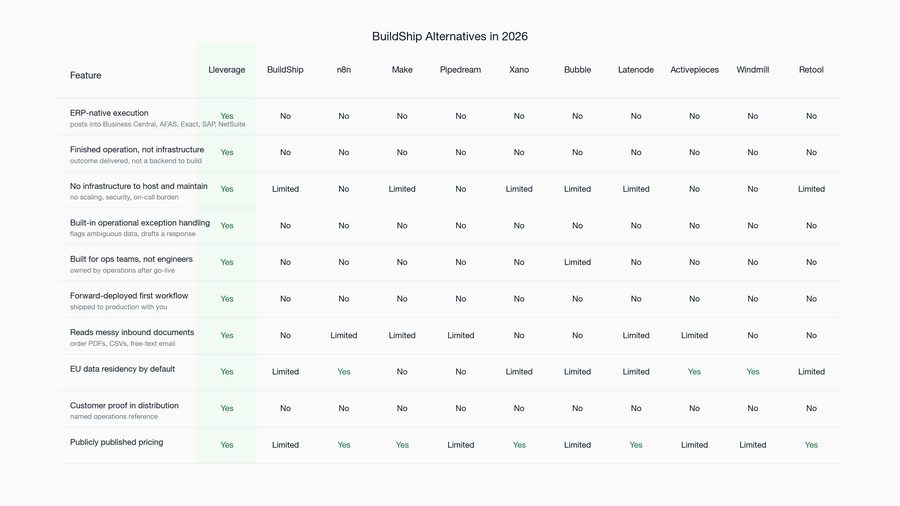
Task: Click the Built-in operational exception handling label
Action: pos(139,223)
